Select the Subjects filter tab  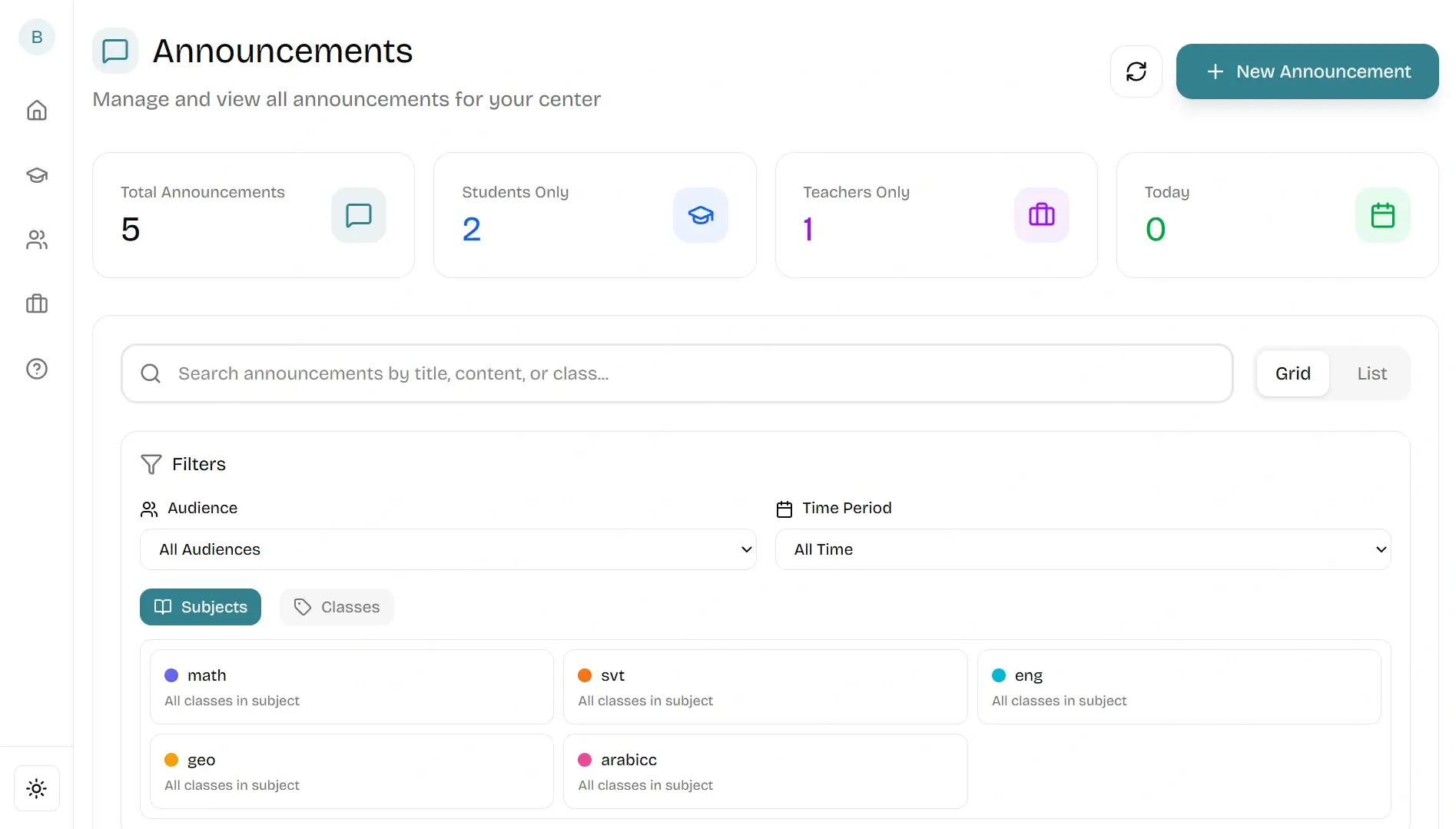pyautogui.click(x=201, y=607)
